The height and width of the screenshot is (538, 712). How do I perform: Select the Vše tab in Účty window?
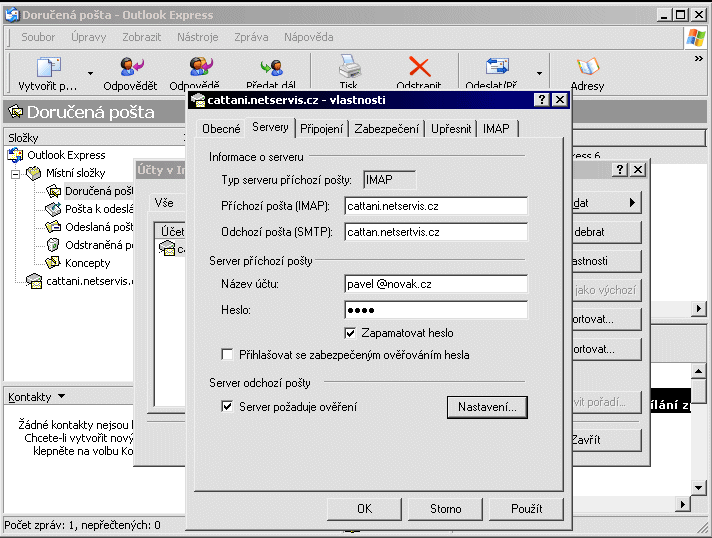(164, 202)
